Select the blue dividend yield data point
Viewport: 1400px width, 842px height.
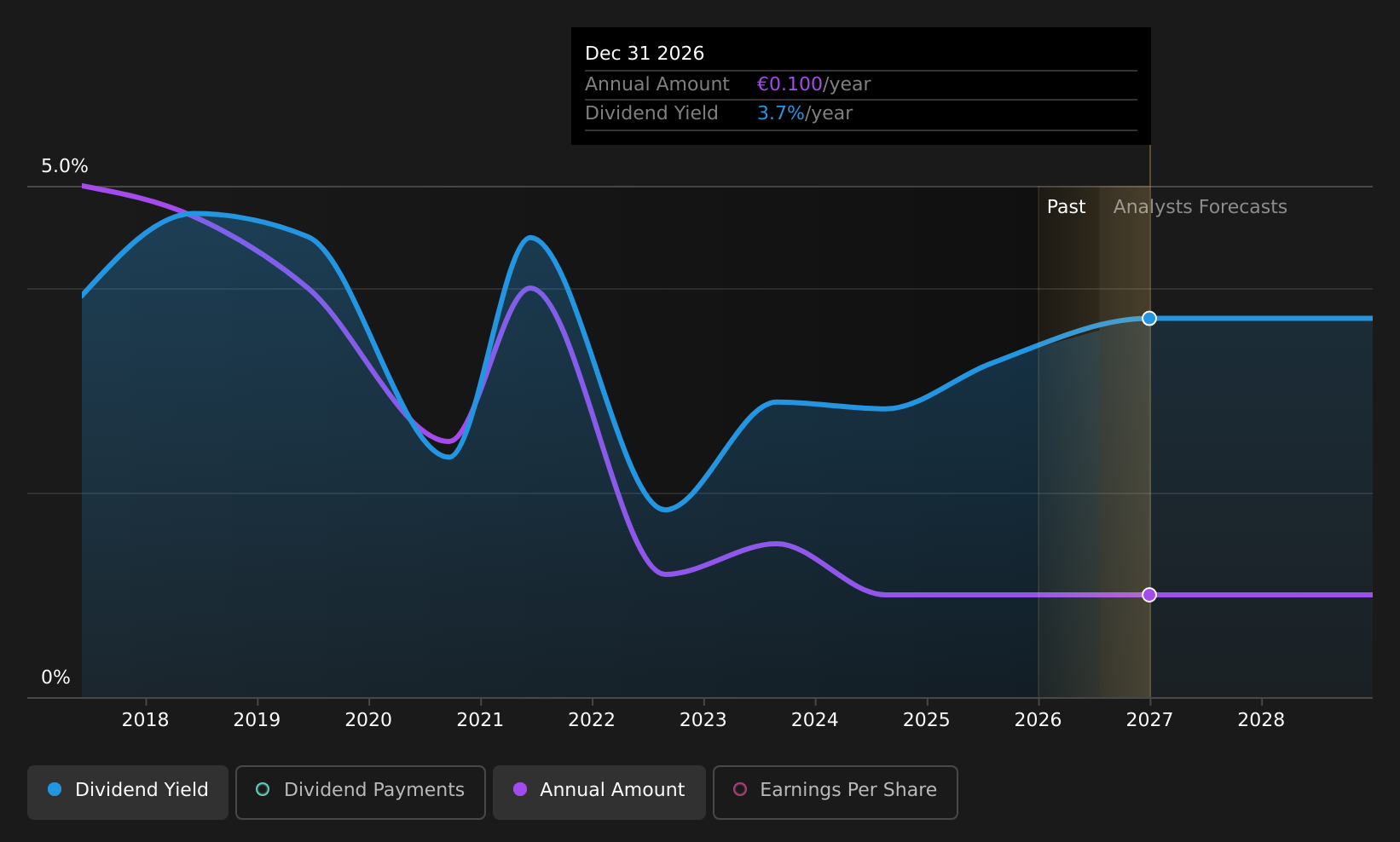click(1149, 318)
